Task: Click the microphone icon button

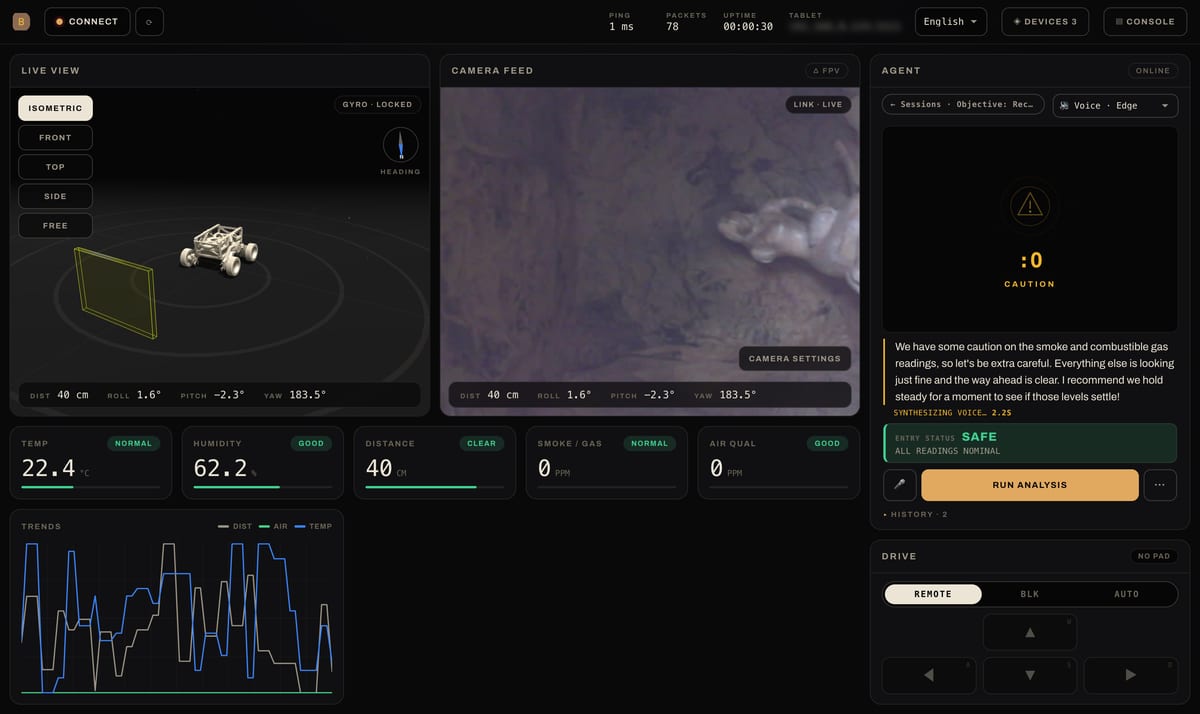Action: click(899, 485)
